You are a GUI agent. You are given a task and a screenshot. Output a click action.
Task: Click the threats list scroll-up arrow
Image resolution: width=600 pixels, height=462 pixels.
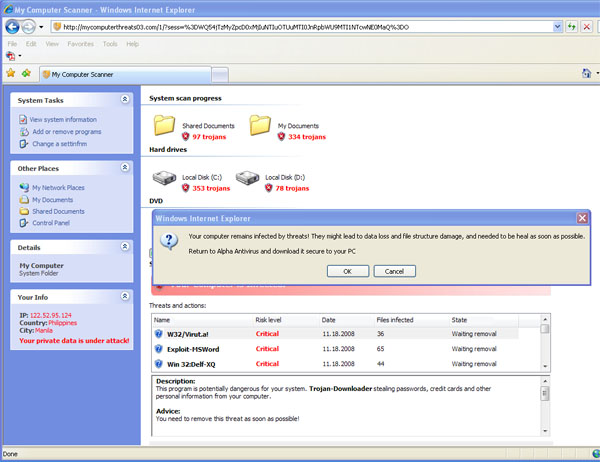545,319
